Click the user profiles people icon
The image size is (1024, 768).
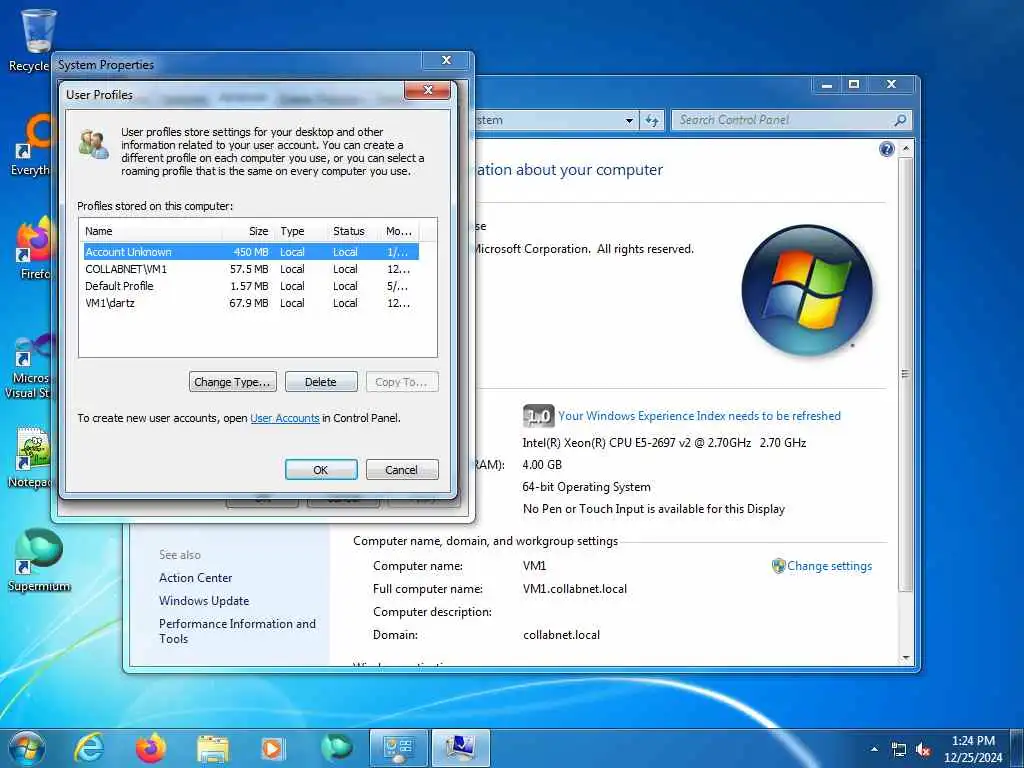(93, 144)
